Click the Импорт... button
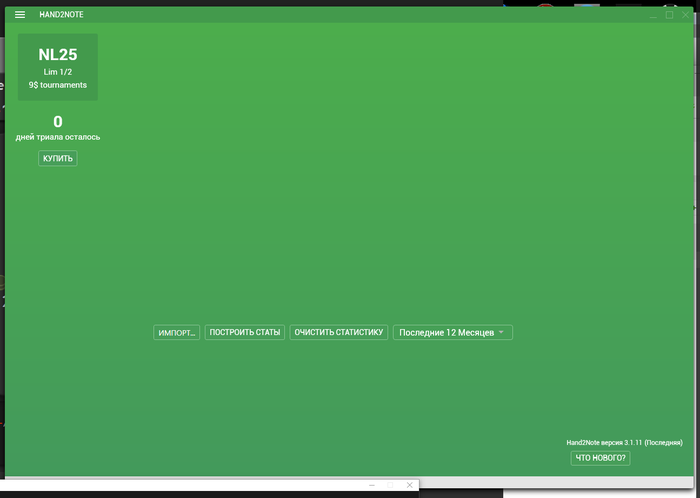Image resolution: width=700 pixels, height=498 pixels. point(176,332)
